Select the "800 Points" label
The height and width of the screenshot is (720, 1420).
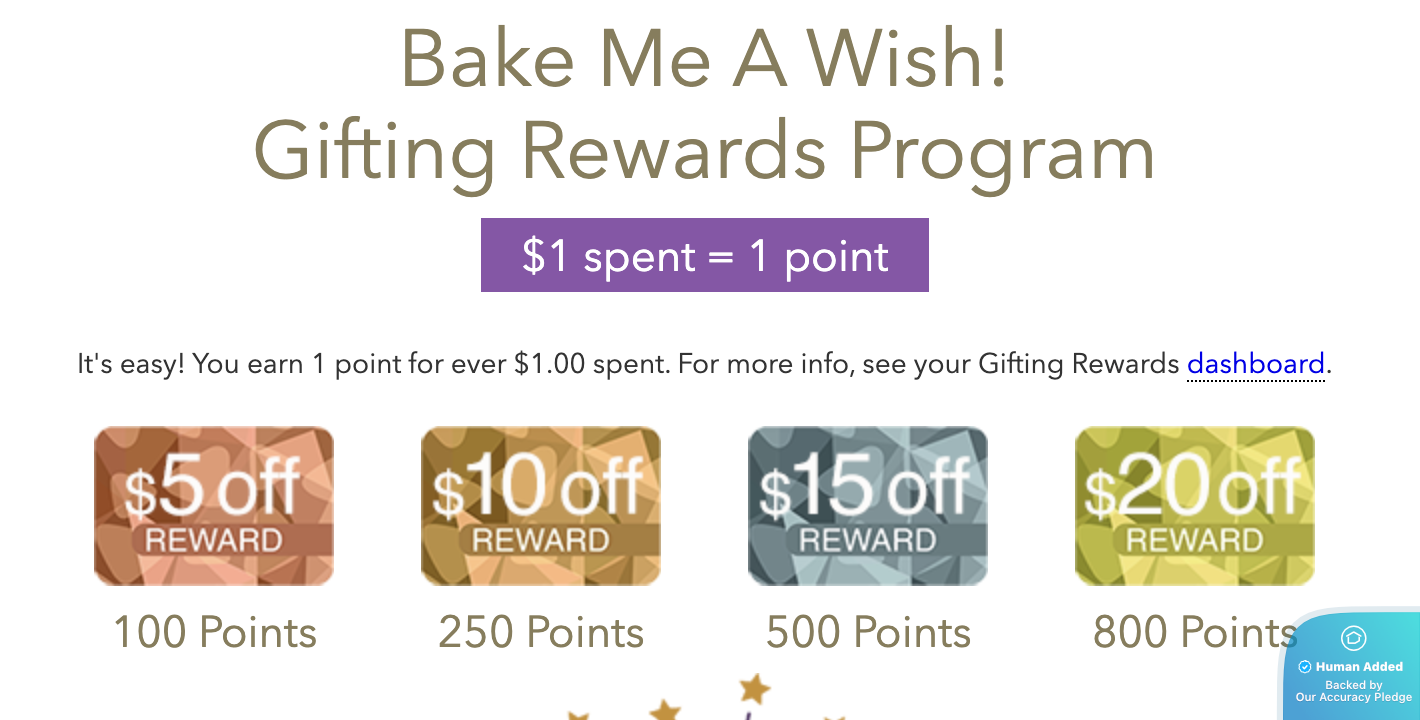click(1194, 632)
